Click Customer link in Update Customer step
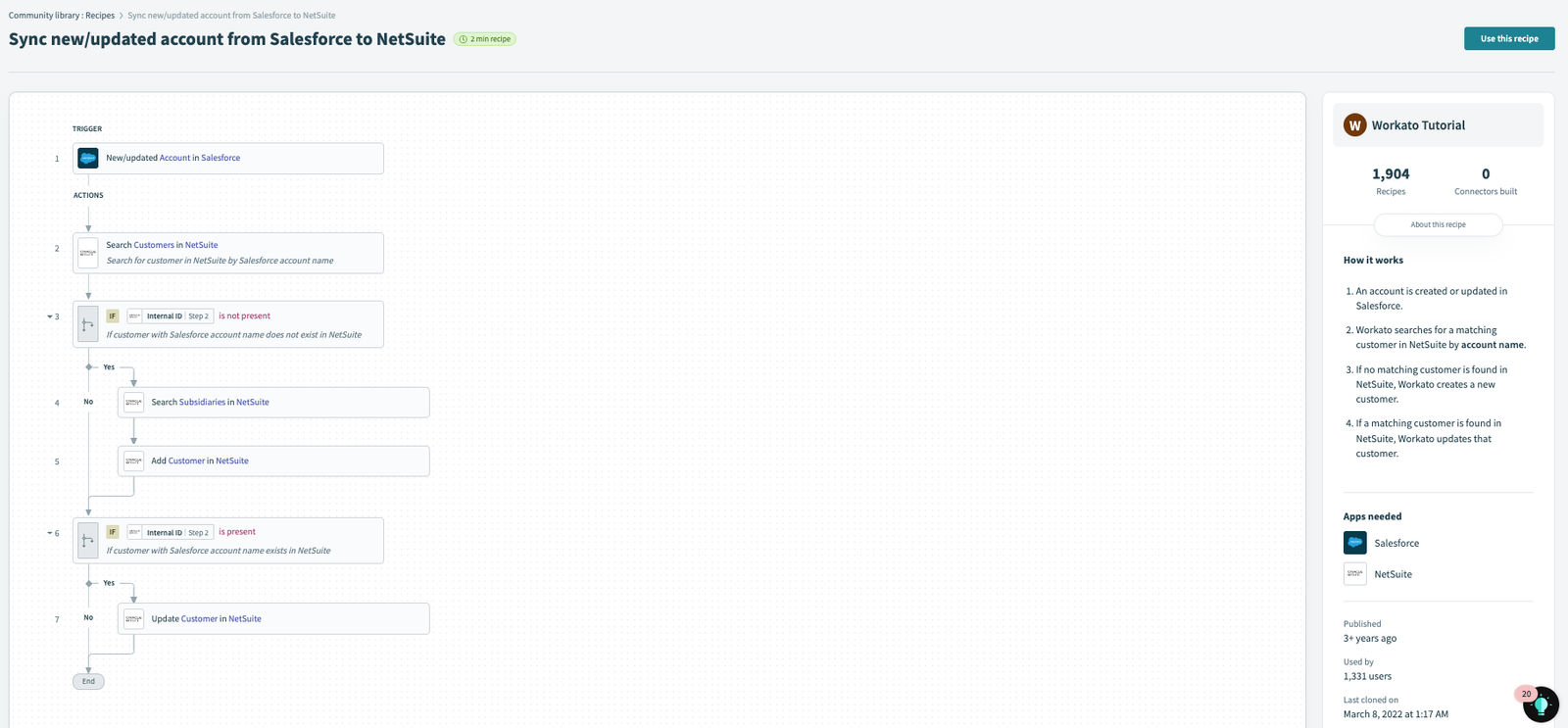1568x728 pixels. pos(199,618)
